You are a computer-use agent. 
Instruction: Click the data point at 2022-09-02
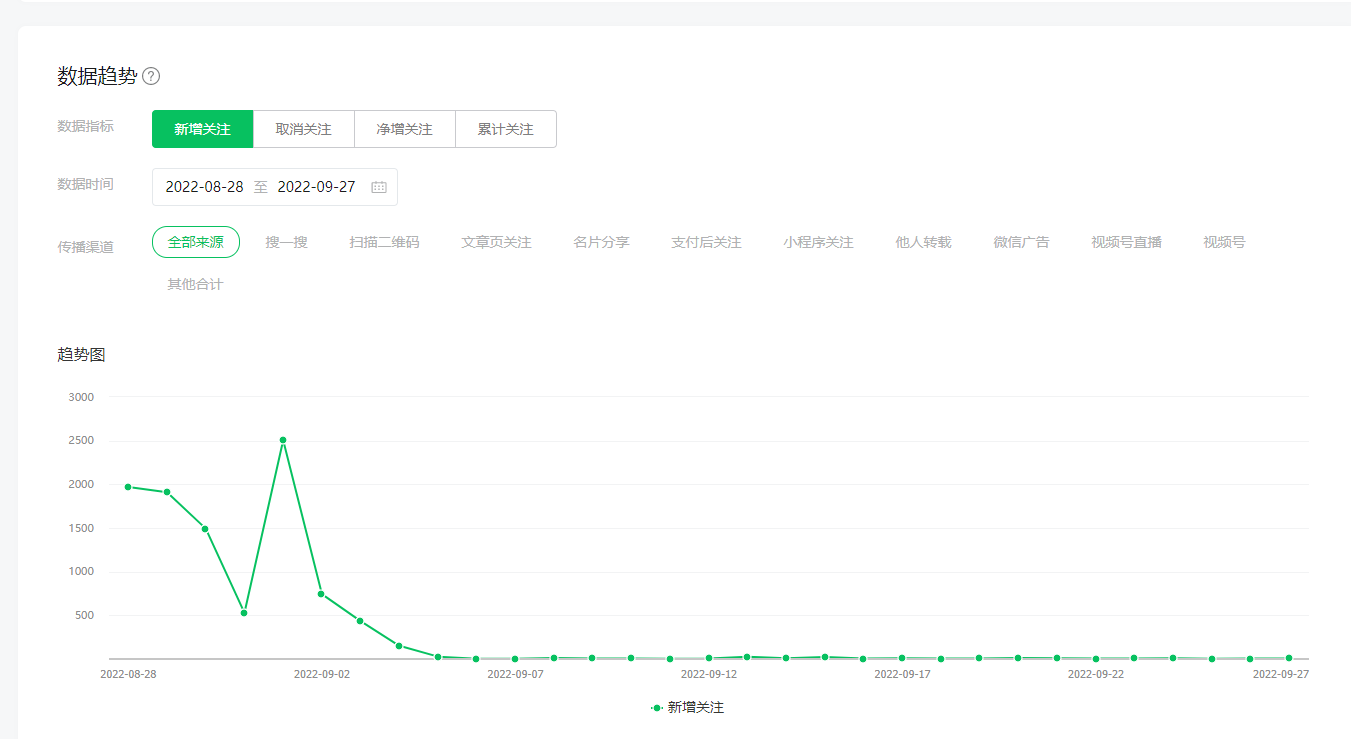(321, 594)
